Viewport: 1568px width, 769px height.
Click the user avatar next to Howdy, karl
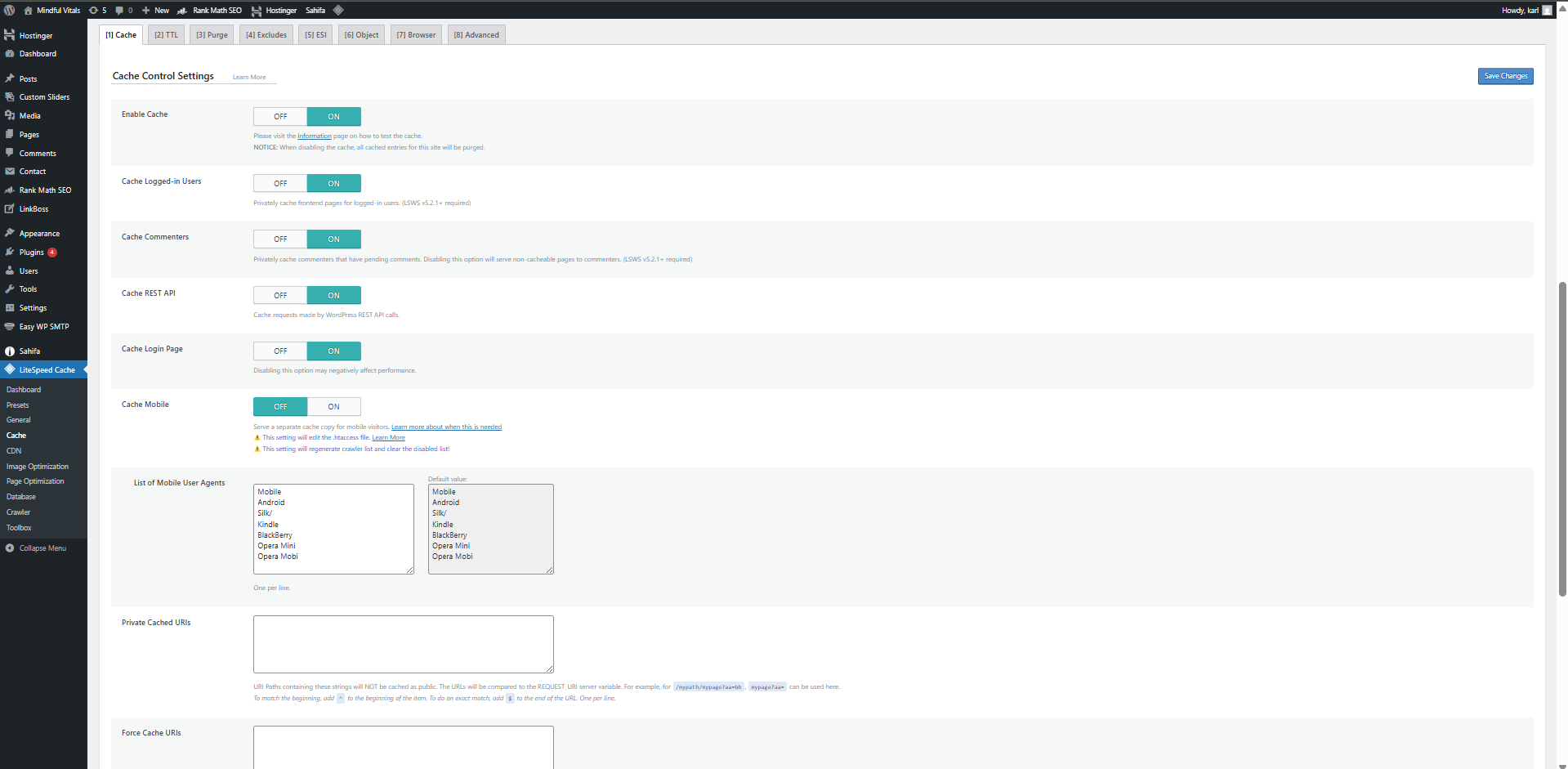click(1547, 10)
